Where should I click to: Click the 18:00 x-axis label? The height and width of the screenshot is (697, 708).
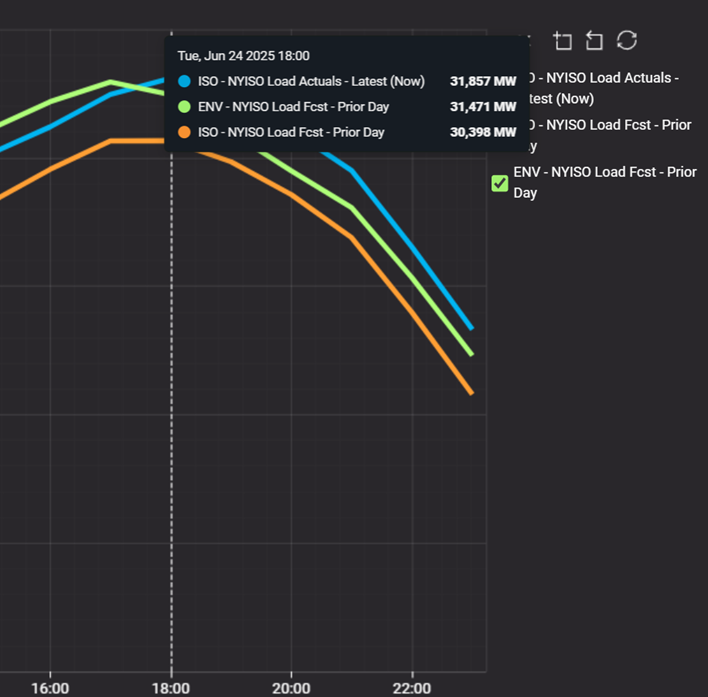pyautogui.click(x=171, y=688)
